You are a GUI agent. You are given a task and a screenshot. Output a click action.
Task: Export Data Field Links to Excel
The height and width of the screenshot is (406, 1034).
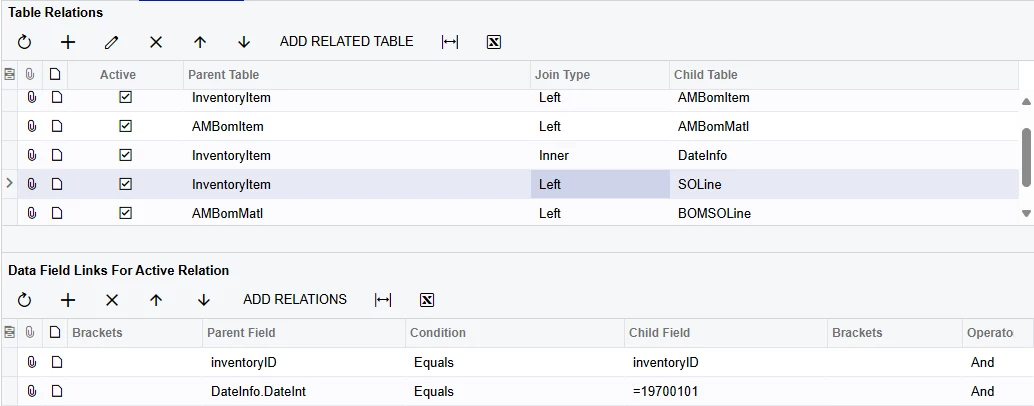(427, 300)
